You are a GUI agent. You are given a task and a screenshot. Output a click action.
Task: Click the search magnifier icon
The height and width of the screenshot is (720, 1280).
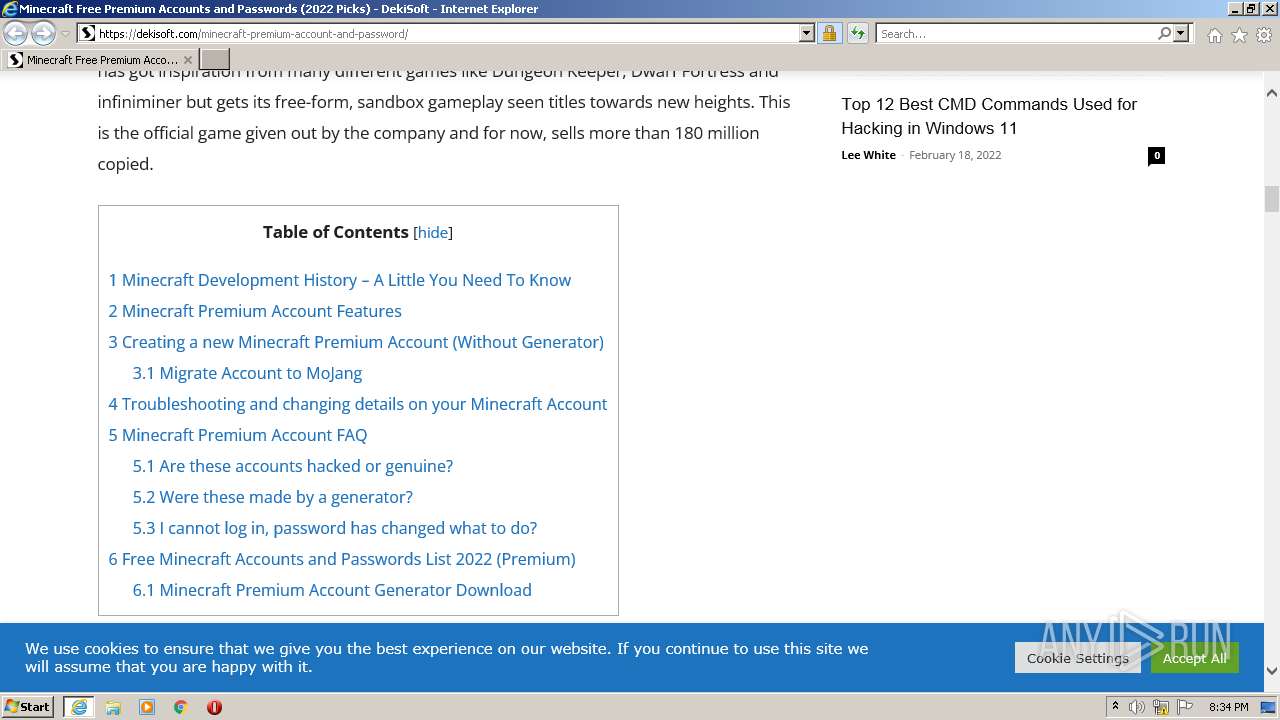[1164, 33]
